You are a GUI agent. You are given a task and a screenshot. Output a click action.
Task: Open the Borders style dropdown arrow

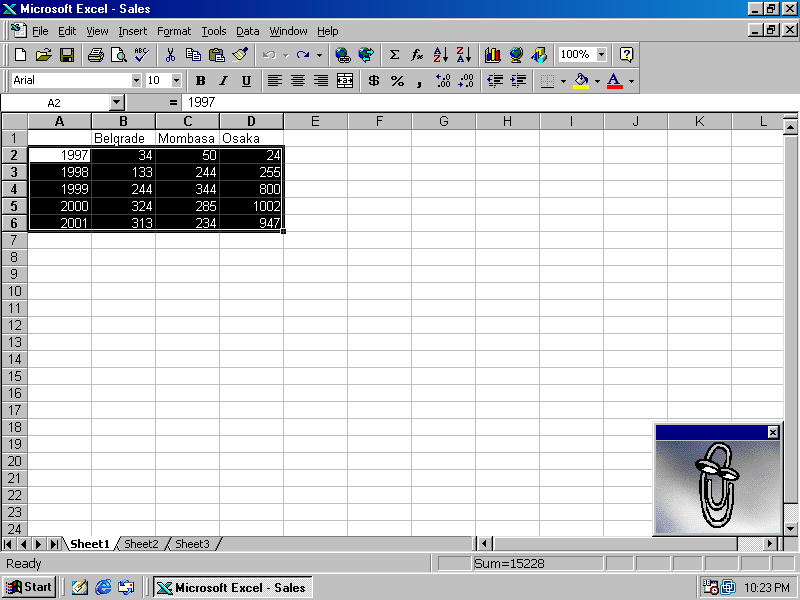coord(563,81)
